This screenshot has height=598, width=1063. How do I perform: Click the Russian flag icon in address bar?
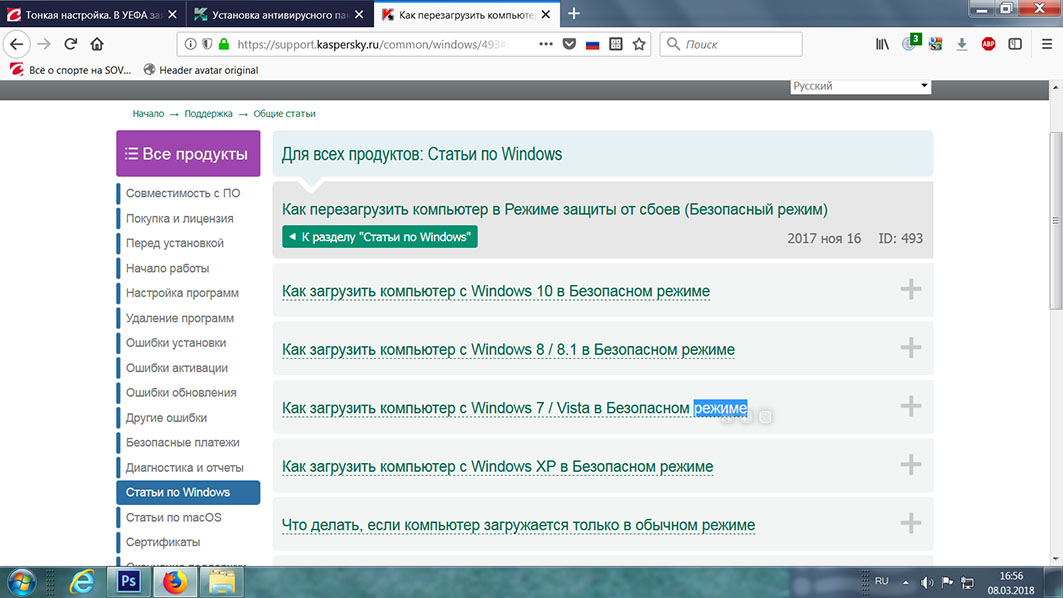pyautogui.click(x=593, y=45)
